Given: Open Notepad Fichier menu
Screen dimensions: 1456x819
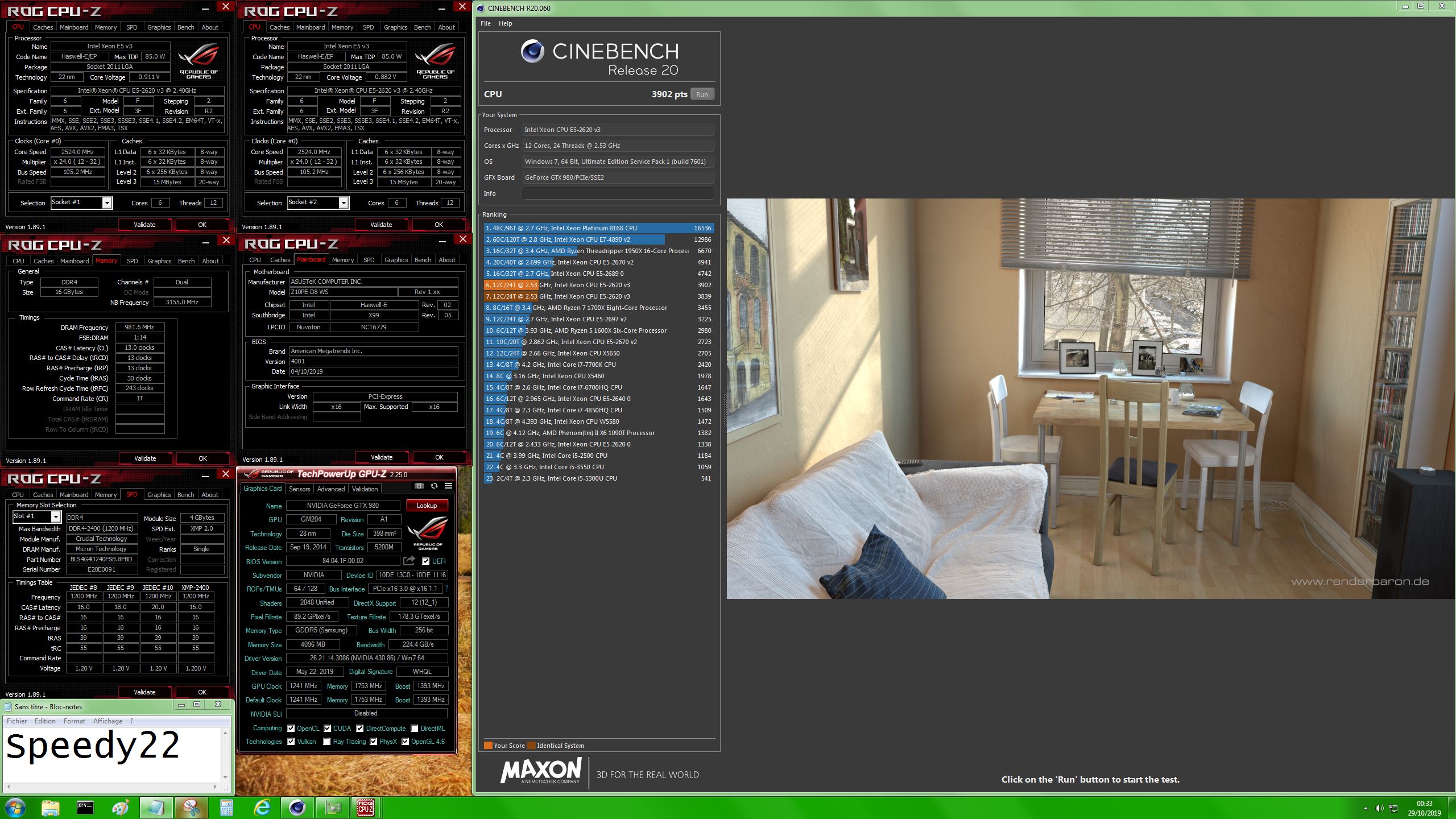Looking at the screenshot, I should pos(16,721).
